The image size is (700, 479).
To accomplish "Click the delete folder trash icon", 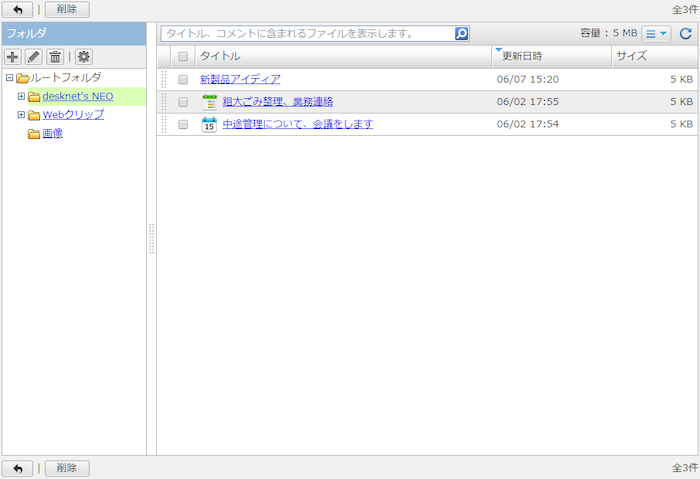I will pyautogui.click(x=56, y=57).
